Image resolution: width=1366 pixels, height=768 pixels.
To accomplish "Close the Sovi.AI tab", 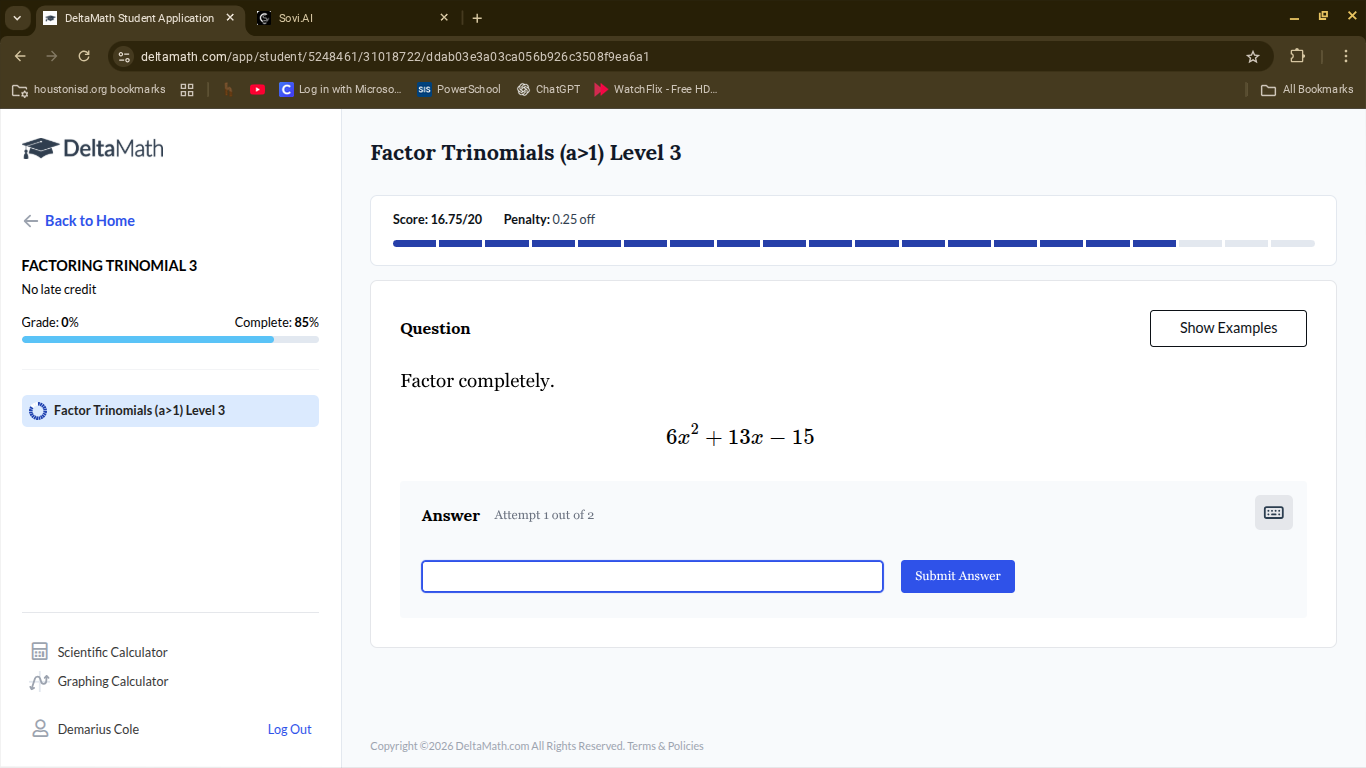I will [444, 18].
